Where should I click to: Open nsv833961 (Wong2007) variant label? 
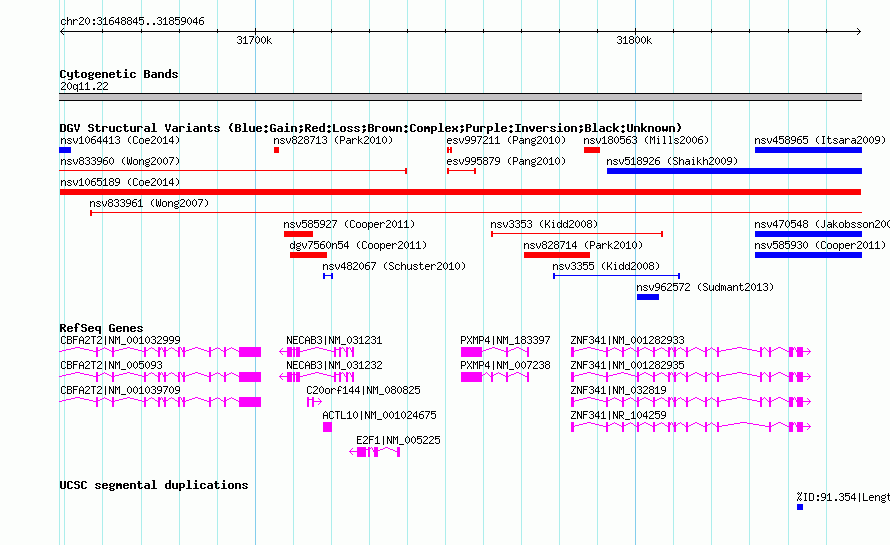(149, 203)
